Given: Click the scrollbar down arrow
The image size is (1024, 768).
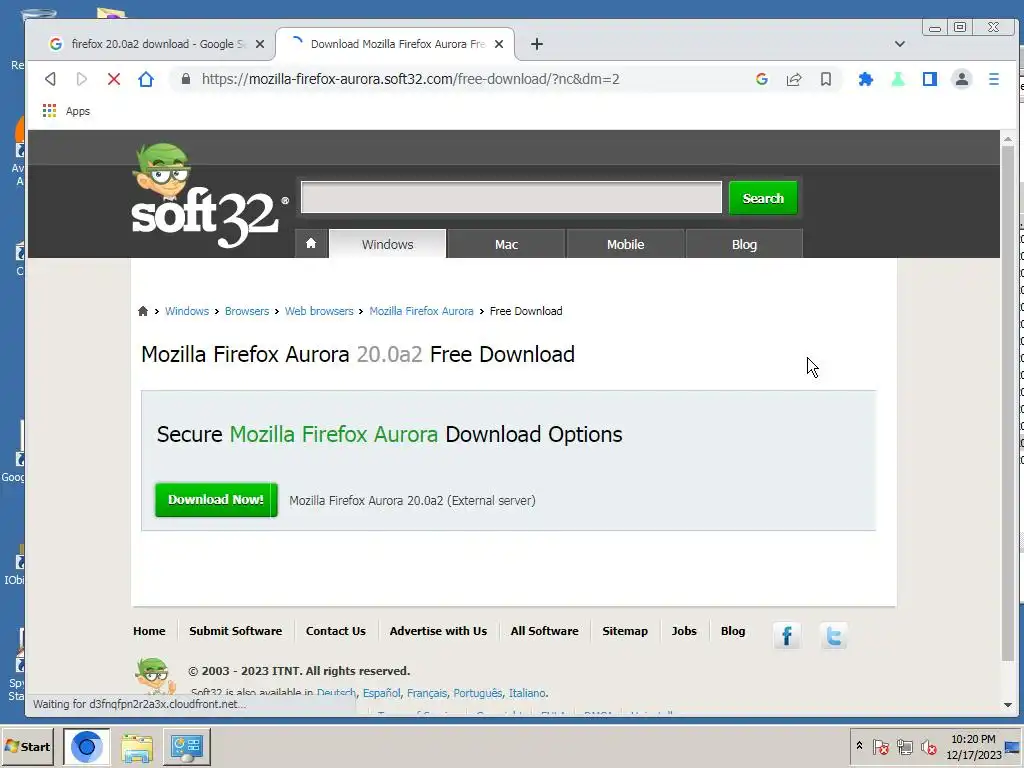Looking at the screenshot, I should [1008, 705].
